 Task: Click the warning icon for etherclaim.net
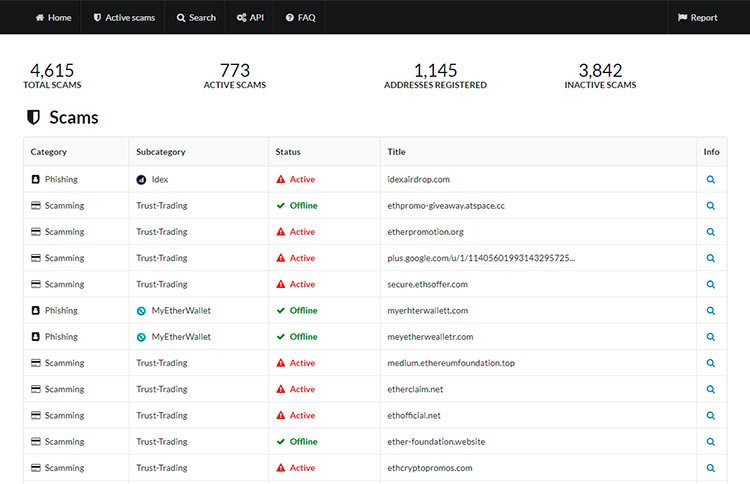[x=281, y=389]
